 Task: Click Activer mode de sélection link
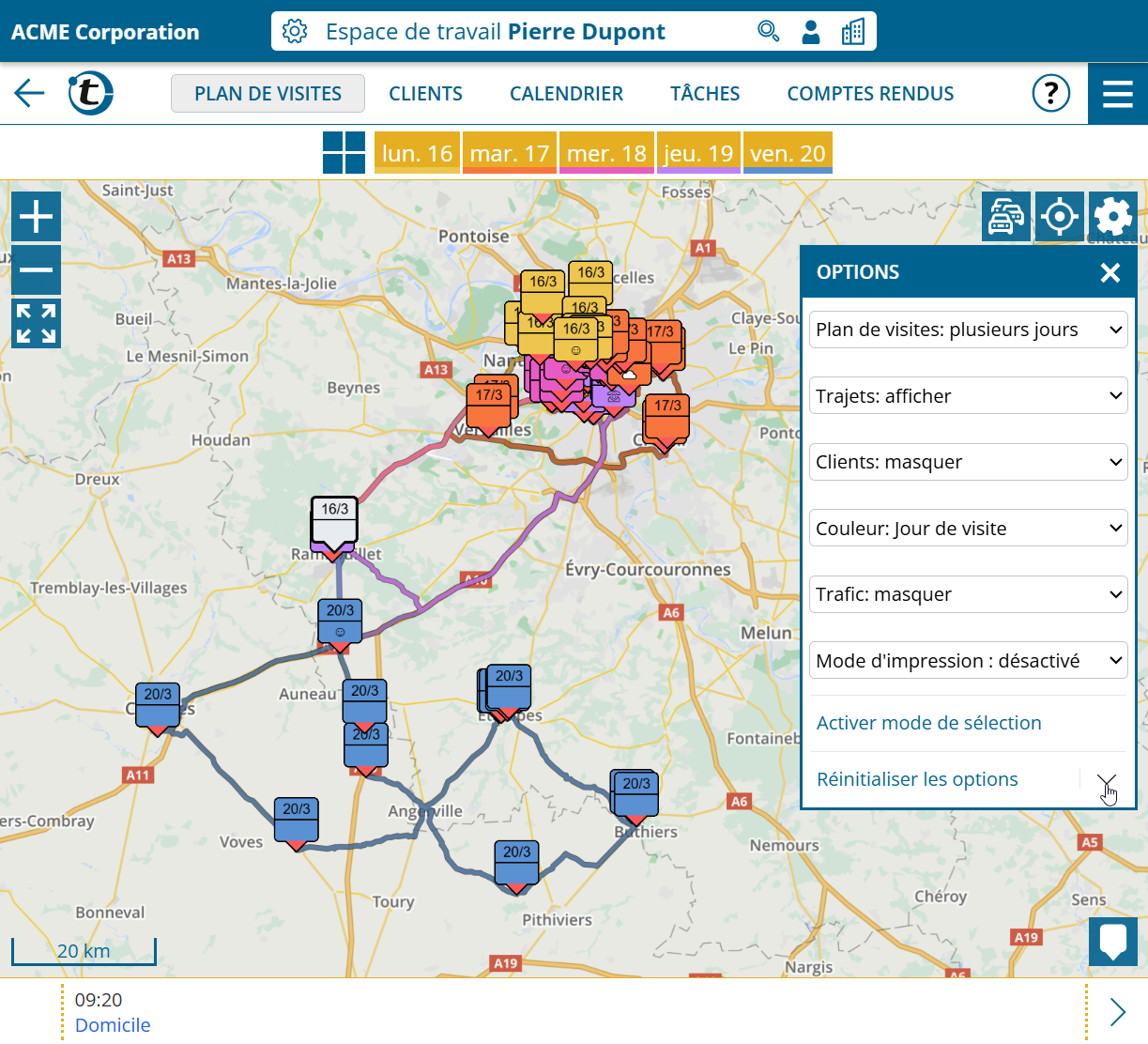[x=928, y=723]
